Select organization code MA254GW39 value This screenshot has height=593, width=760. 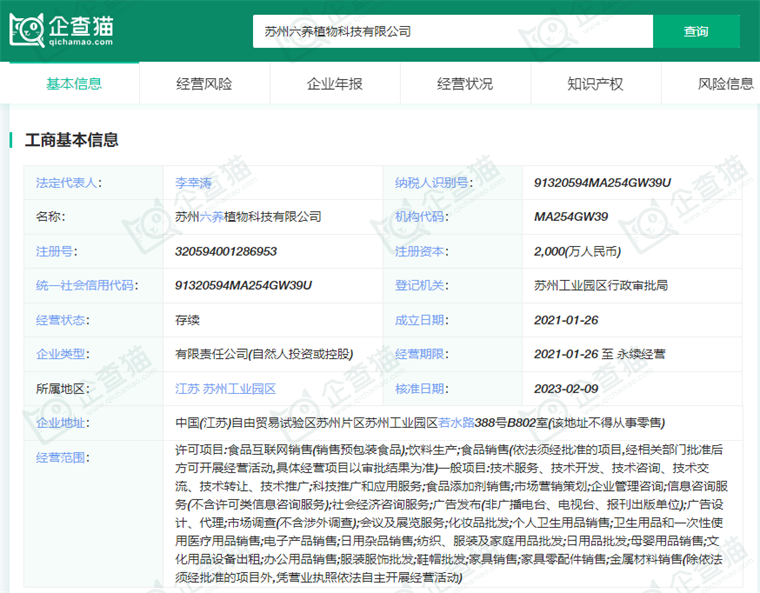tap(571, 217)
